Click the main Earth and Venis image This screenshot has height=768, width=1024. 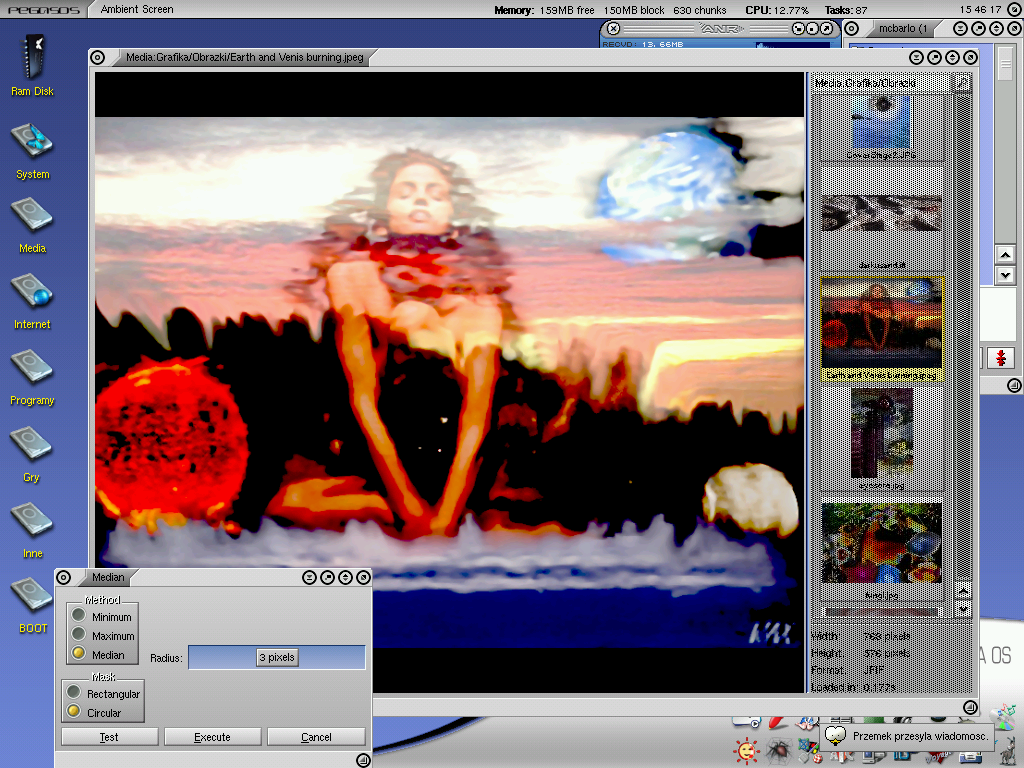(449, 382)
